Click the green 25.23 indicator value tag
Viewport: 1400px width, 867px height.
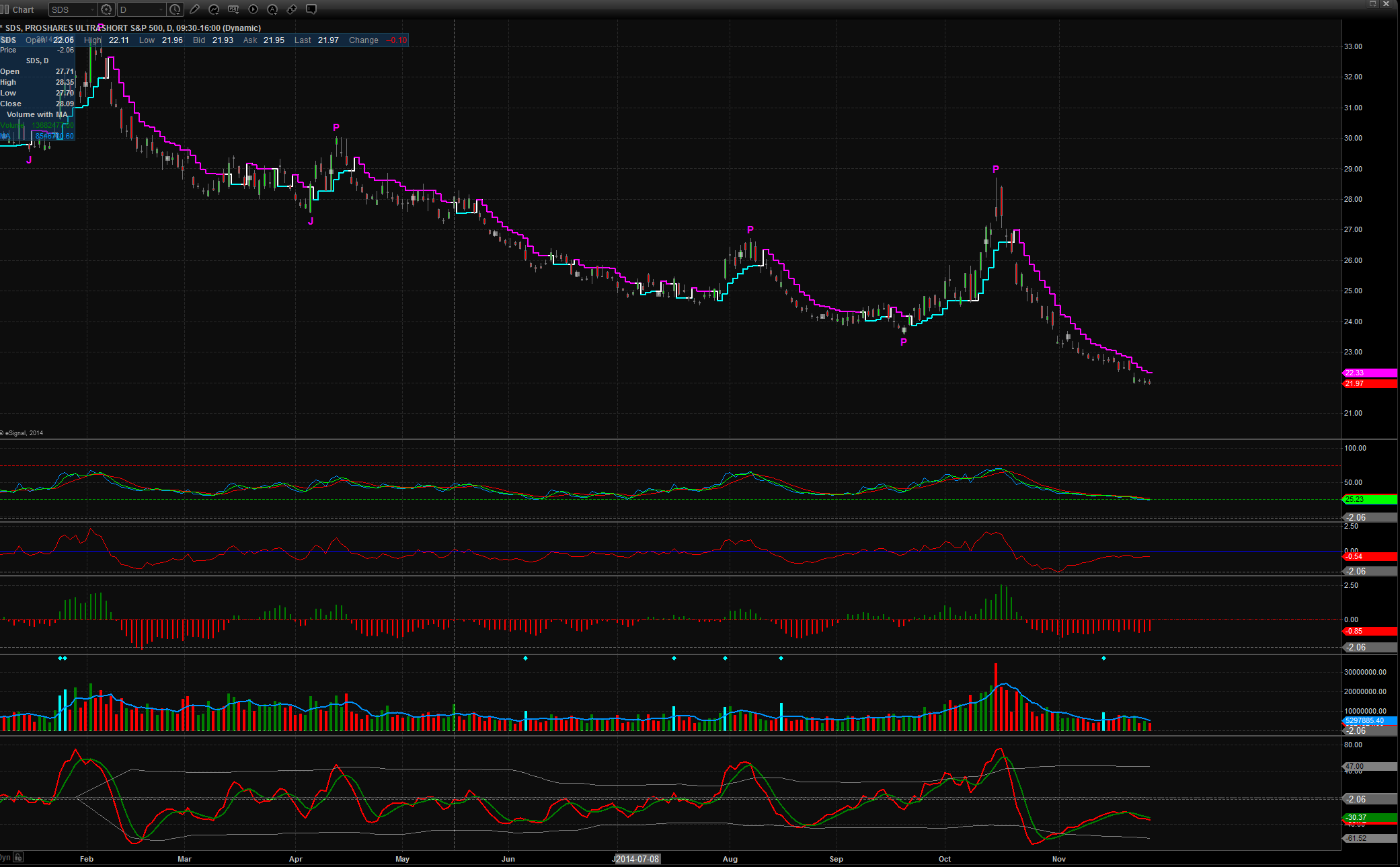pyautogui.click(x=1370, y=499)
